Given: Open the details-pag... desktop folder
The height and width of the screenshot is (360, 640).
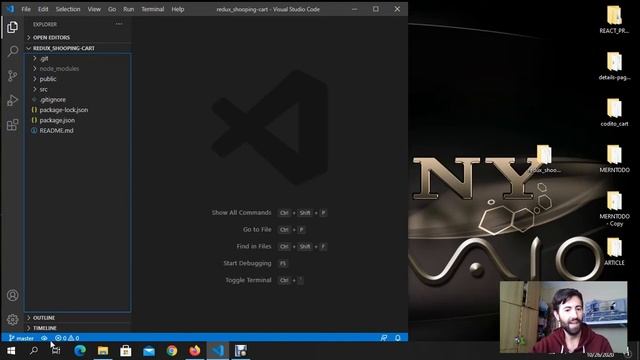Looking at the screenshot, I should (x=614, y=66).
